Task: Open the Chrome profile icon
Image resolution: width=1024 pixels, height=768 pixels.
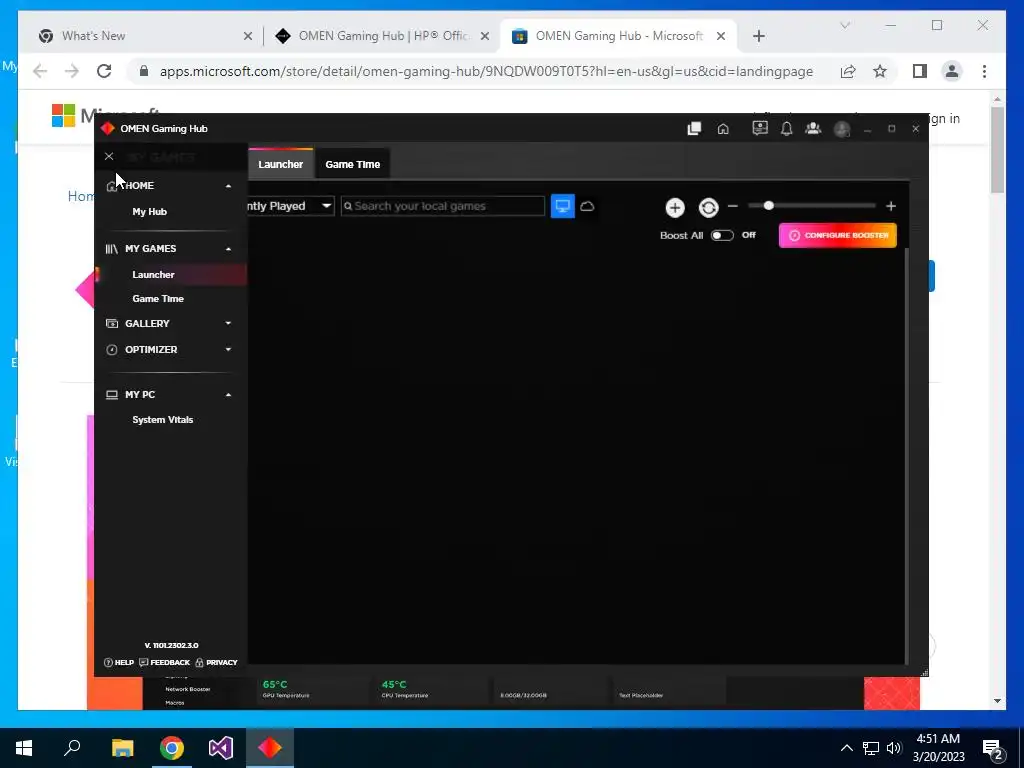Action: point(952,71)
